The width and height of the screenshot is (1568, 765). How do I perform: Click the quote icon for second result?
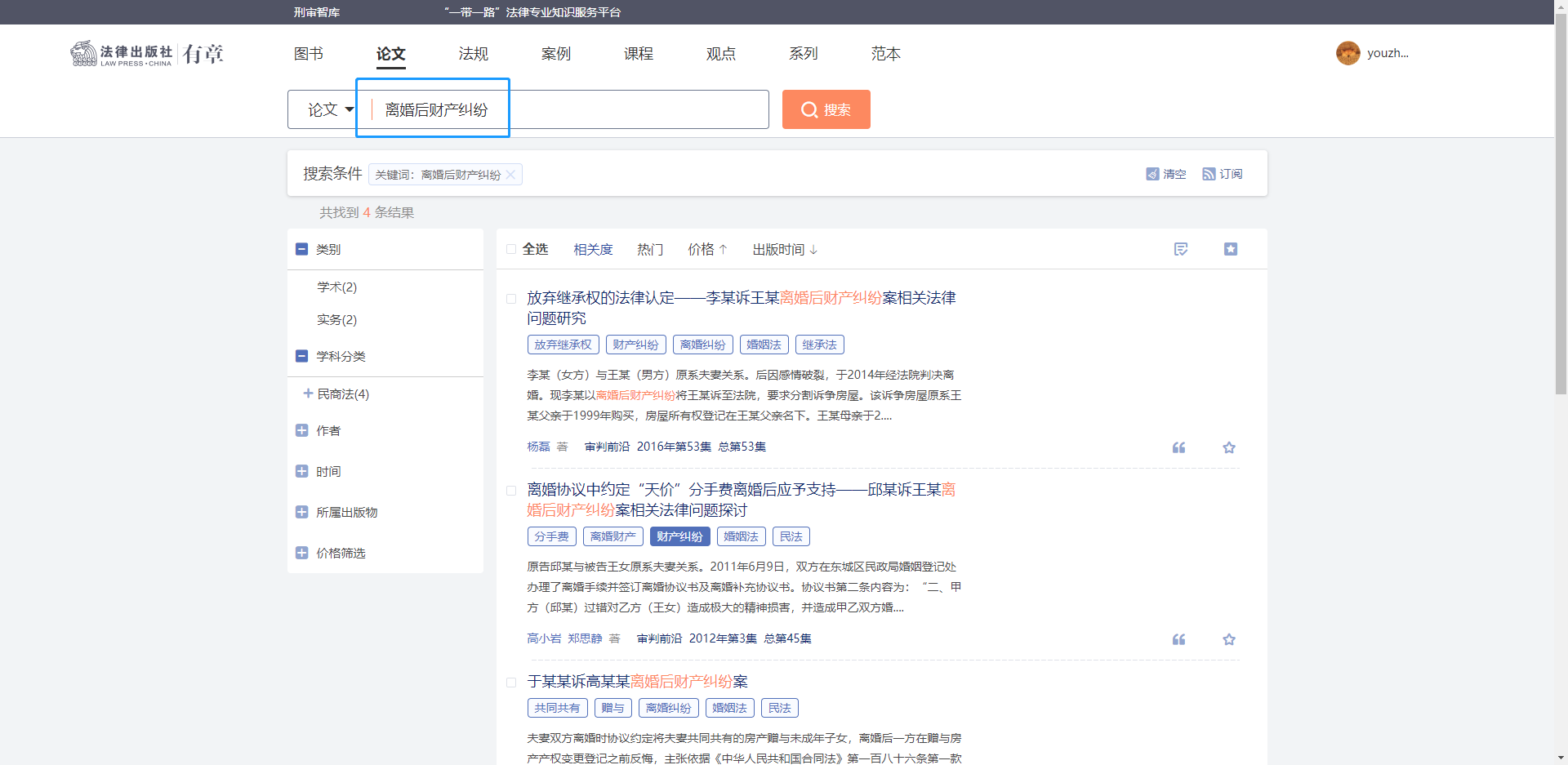click(x=1178, y=639)
